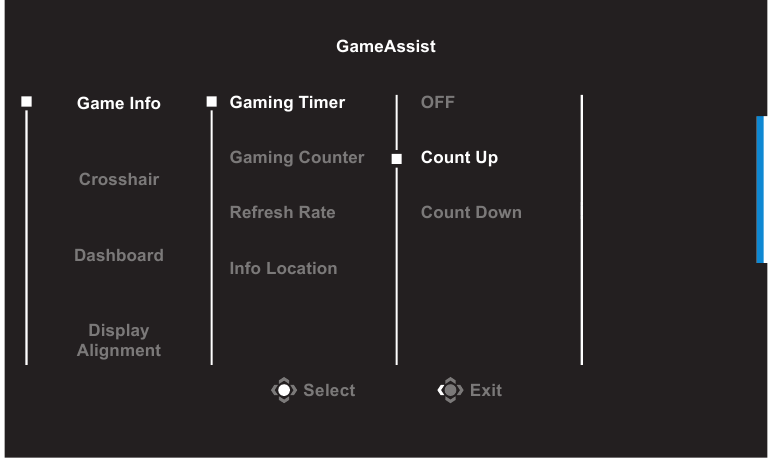
Task: Open the Display Alignment category
Action: click(119, 340)
